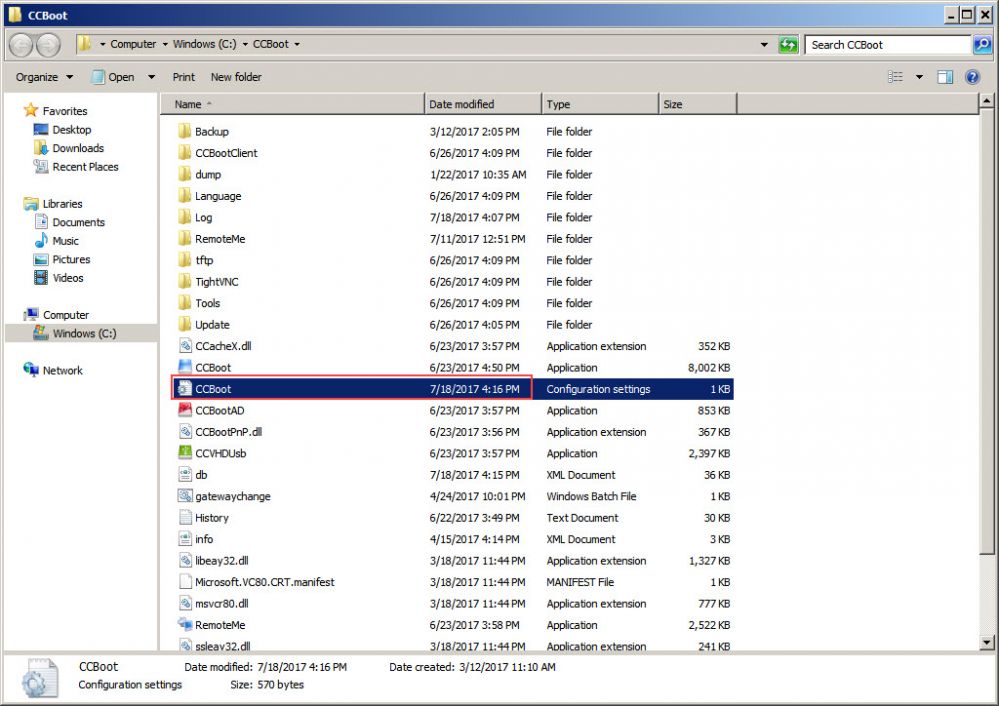Select the CCVHDUsb application icon
Viewport: 999px width, 706px height.
pyautogui.click(x=185, y=453)
